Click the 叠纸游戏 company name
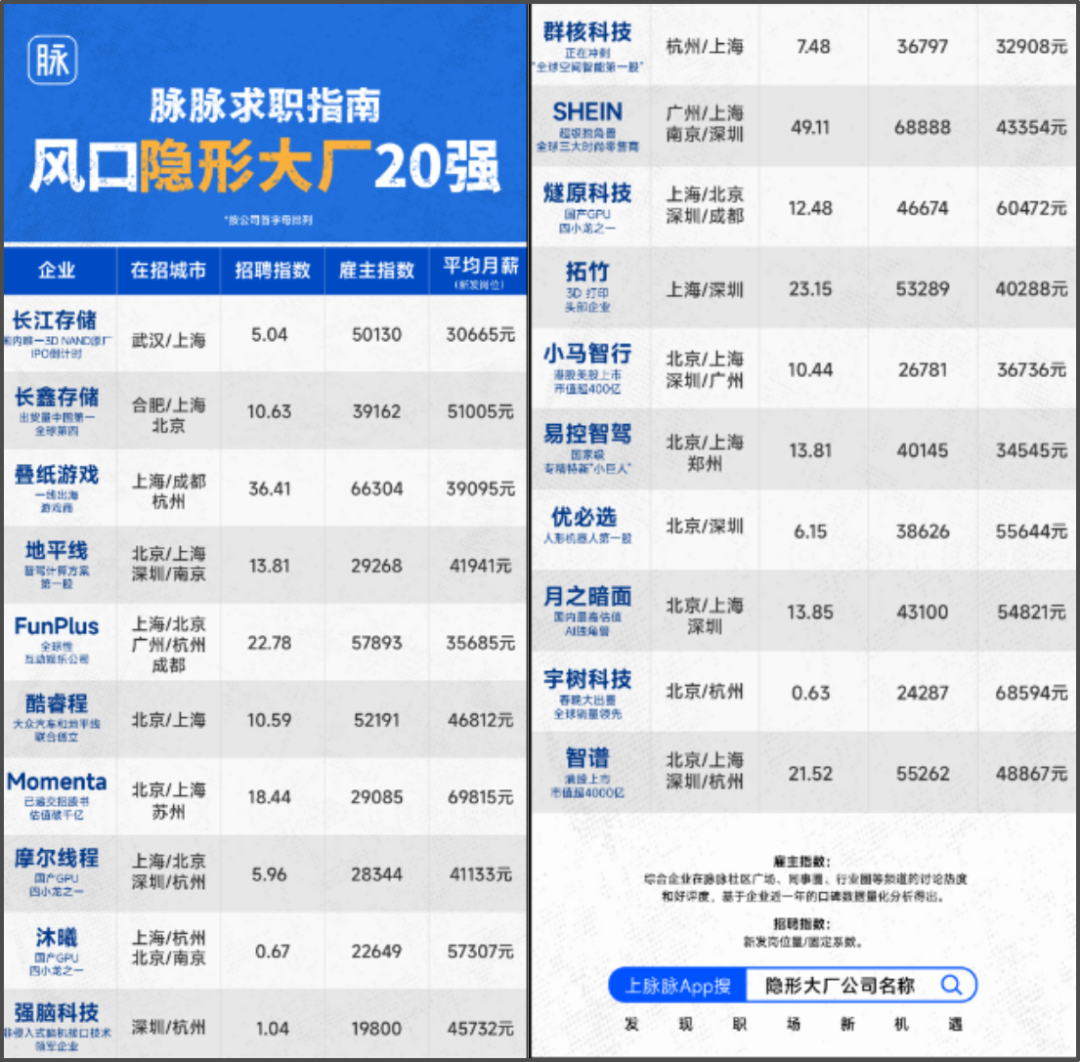The image size is (1080, 1062). [57, 474]
